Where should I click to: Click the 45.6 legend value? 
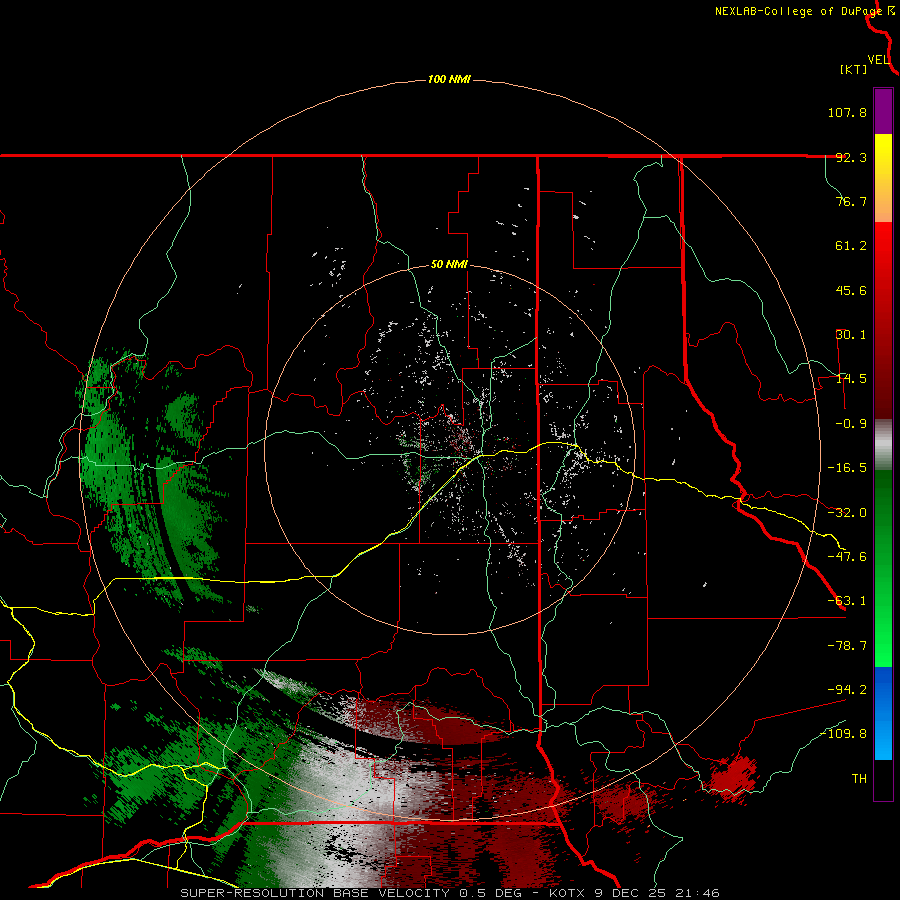click(851, 290)
